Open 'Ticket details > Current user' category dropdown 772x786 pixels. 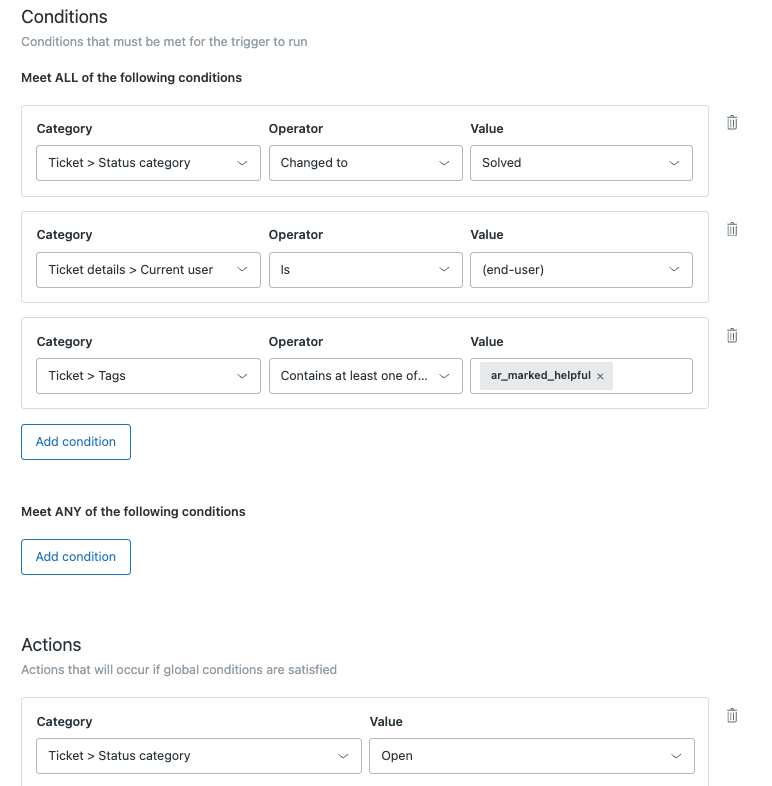(148, 270)
